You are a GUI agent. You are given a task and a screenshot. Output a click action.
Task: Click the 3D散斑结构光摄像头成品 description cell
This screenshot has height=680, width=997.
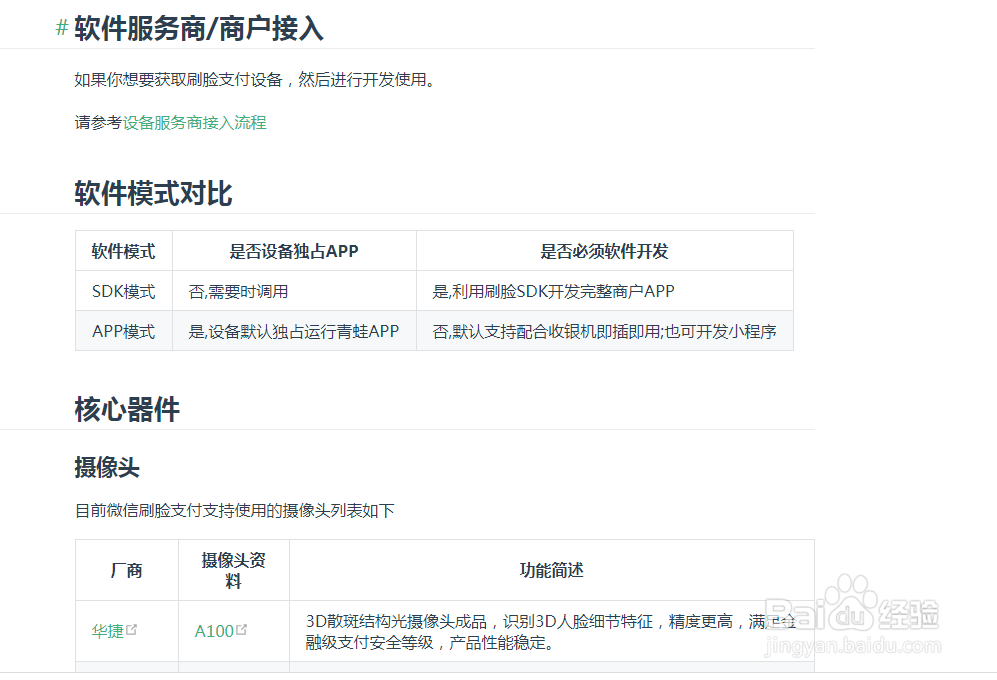(x=552, y=632)
